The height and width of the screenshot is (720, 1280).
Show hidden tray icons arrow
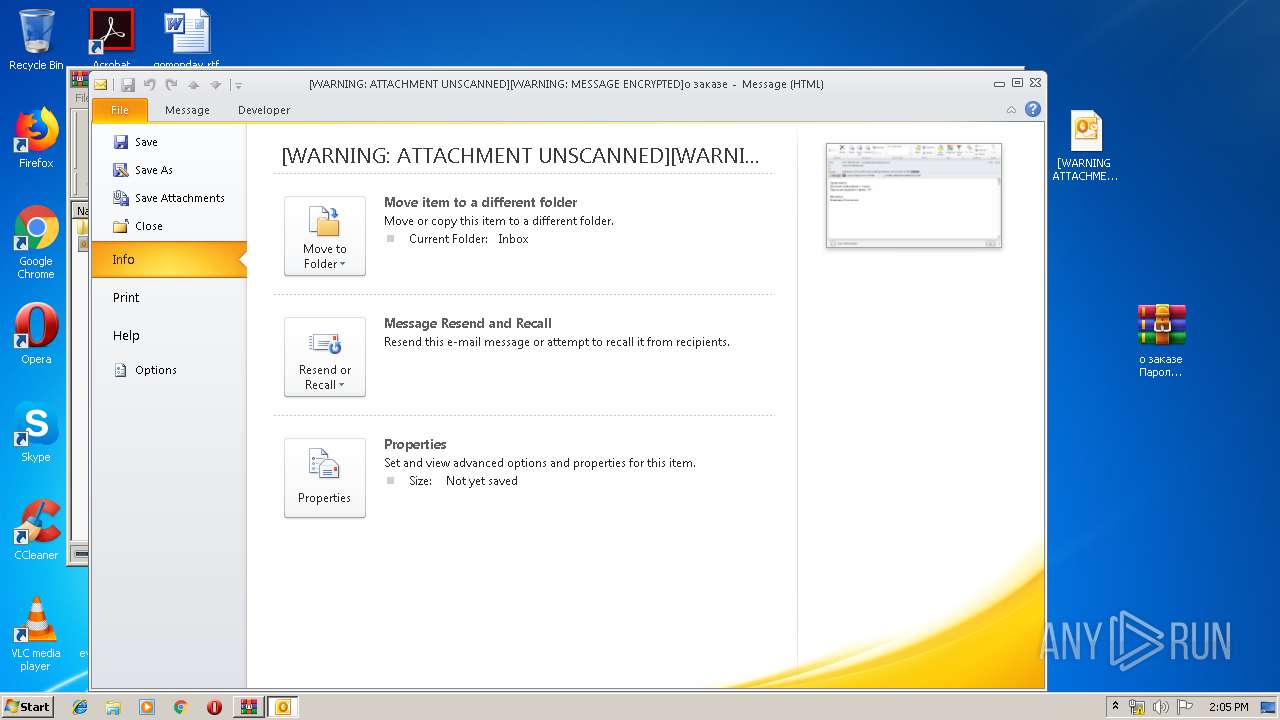(x=1115, y=707)
